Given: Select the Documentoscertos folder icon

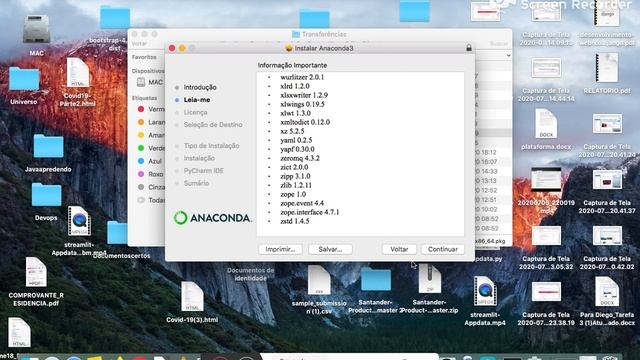Looking at the screenshot, I should (x=118, y=233).
